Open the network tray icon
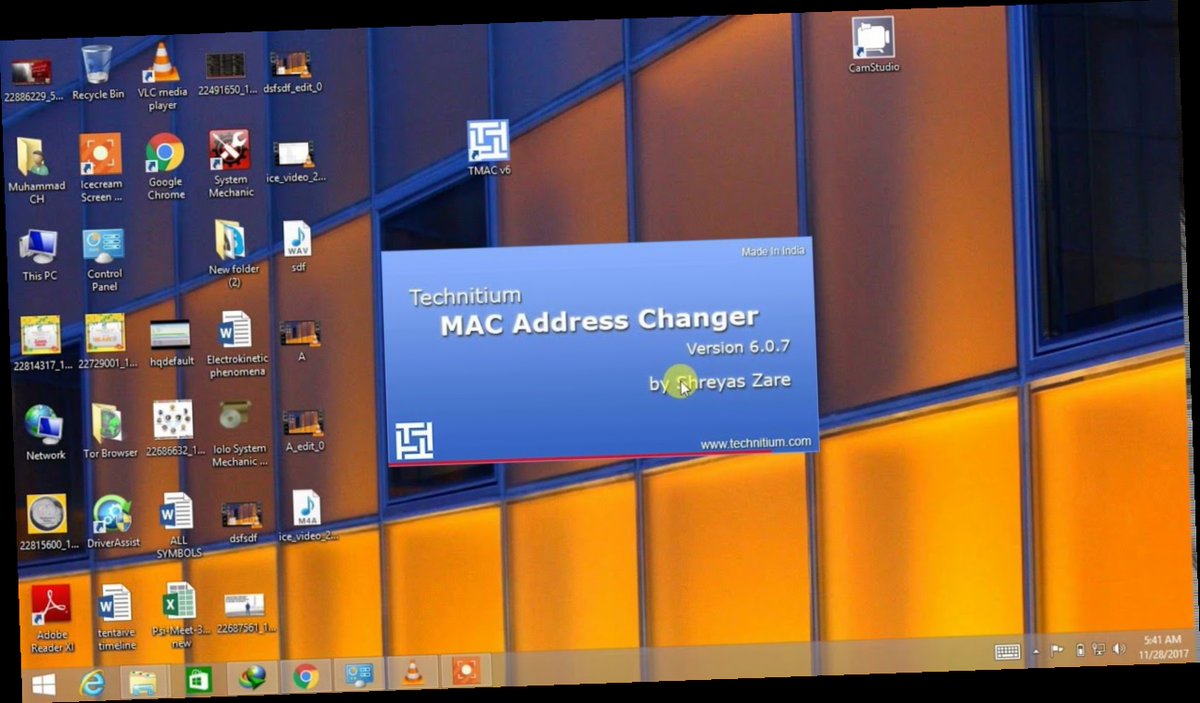This screenshot has height=703, width=1200. tap(1097, 648)
